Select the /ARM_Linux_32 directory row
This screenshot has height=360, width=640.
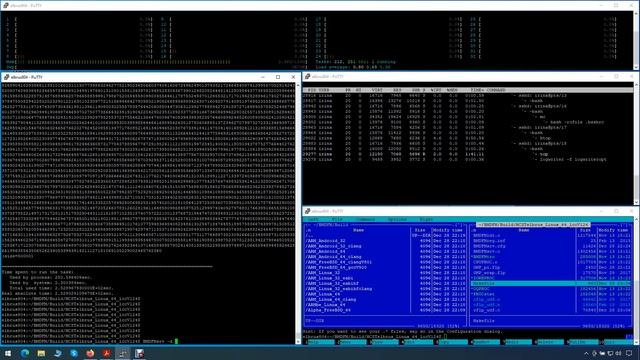pos(385,273)
